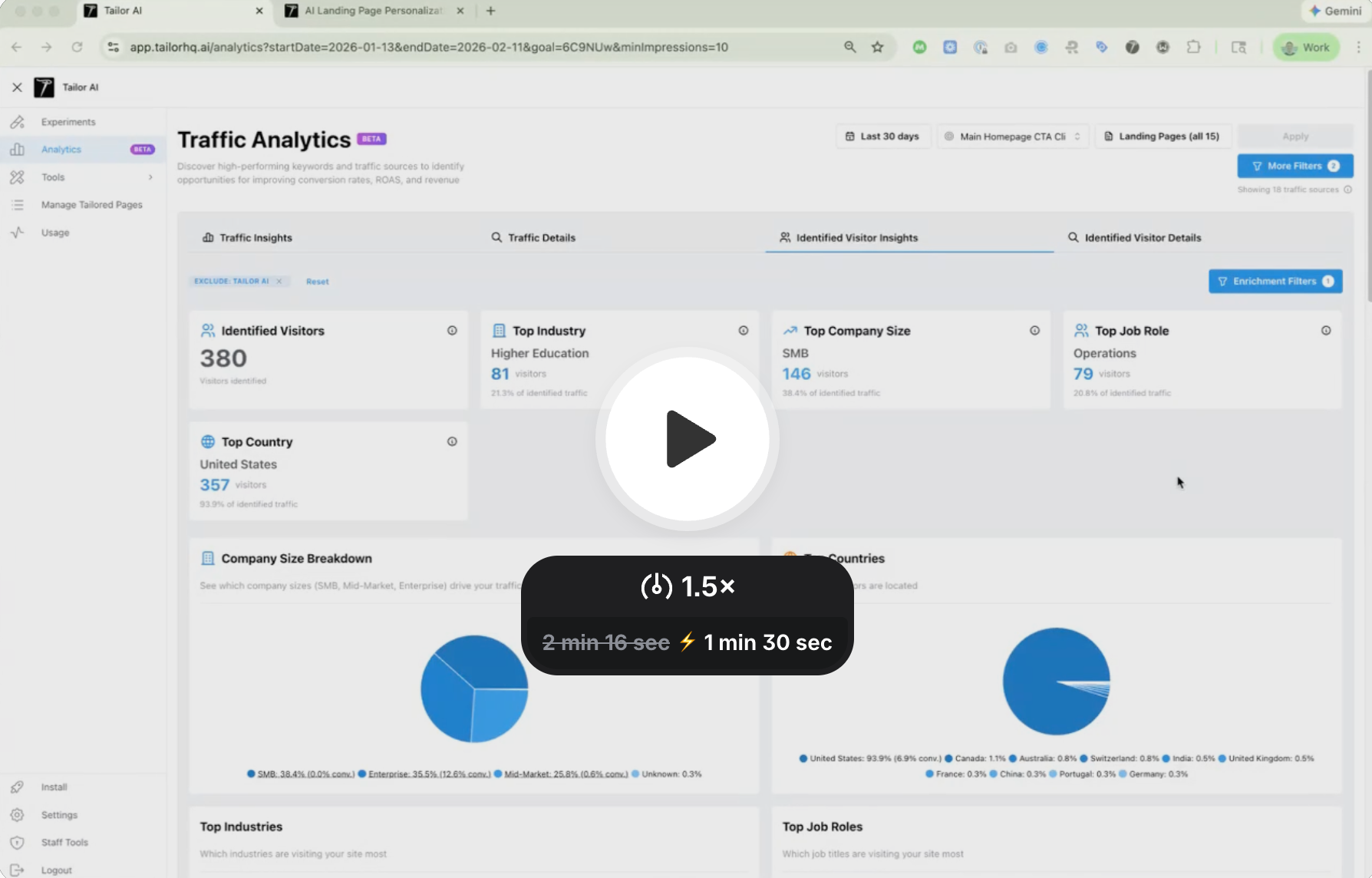Expand the Last 30 days date selector
This screenshot has width=1372, height=878.
coord(882,136)
